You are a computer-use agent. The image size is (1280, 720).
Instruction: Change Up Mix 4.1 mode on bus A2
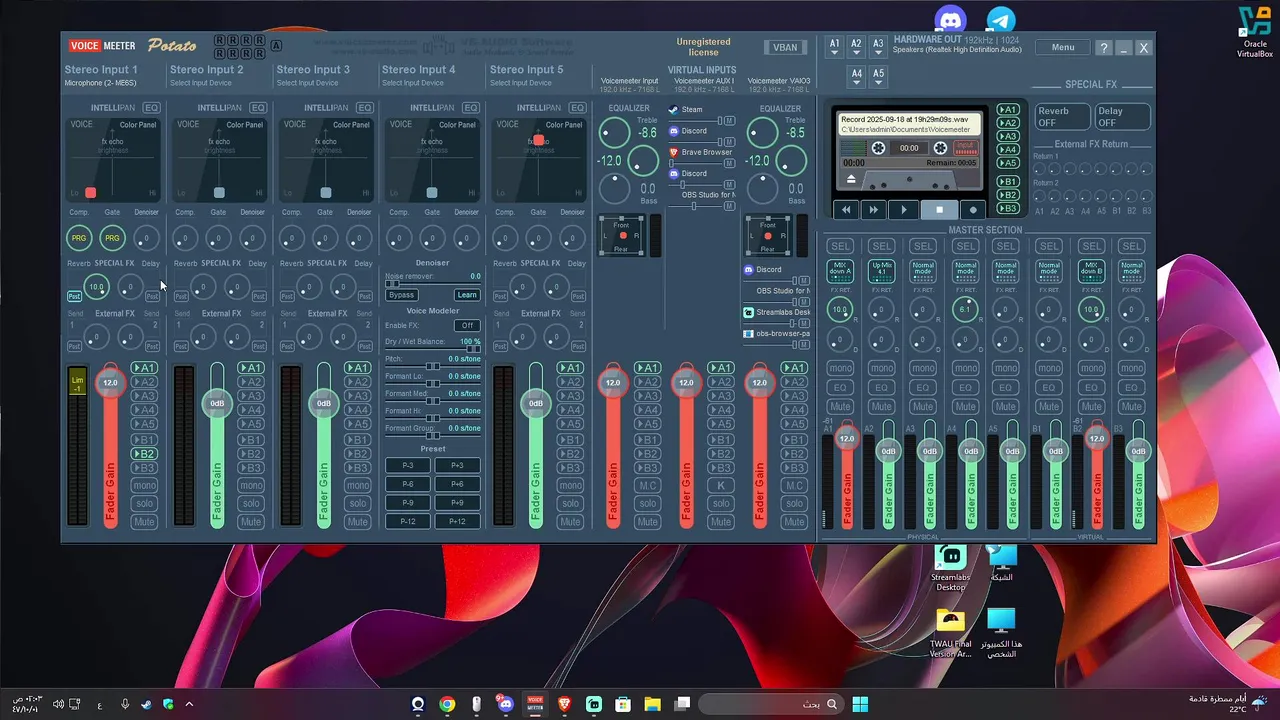point(881,271)
